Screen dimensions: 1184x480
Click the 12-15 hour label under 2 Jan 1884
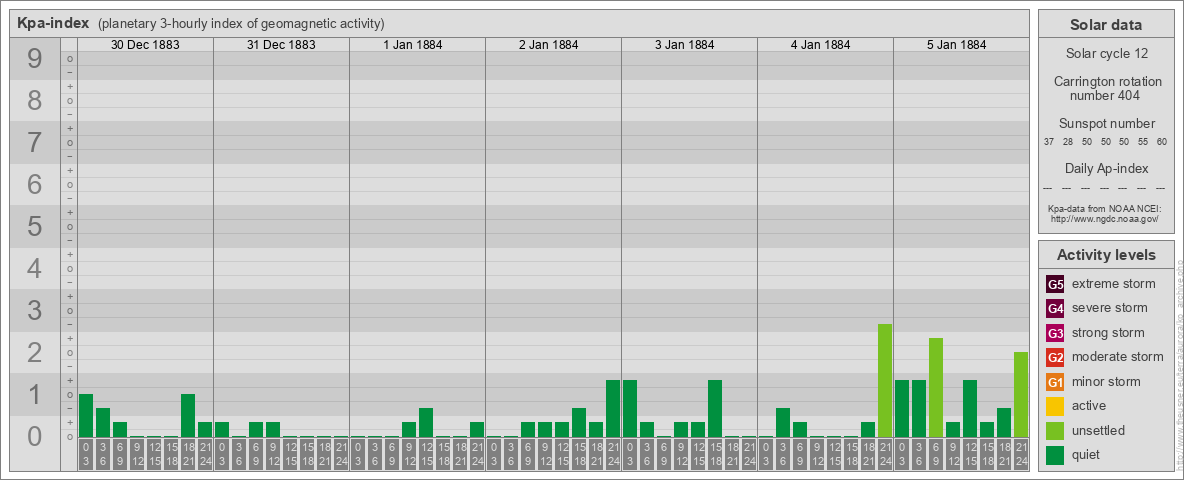(x=561, y=454)
